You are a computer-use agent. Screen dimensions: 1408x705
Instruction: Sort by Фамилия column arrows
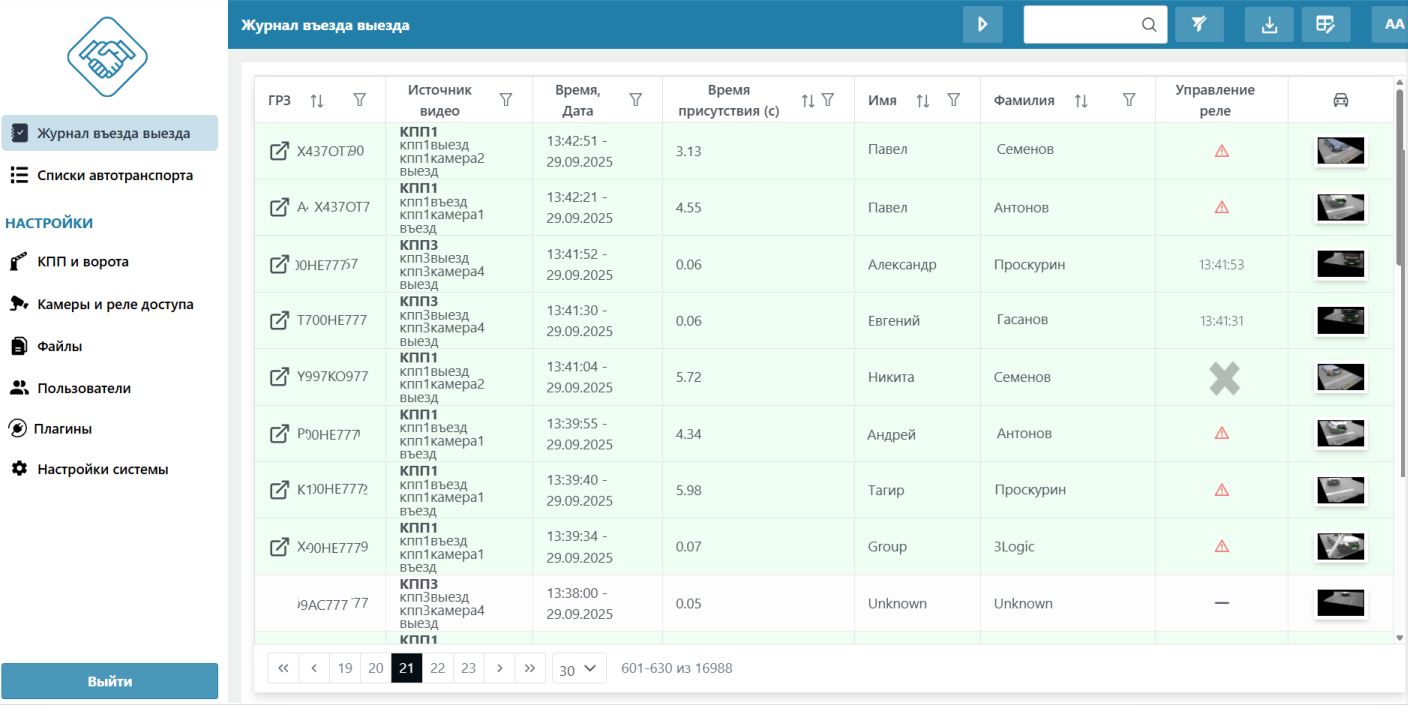point(1081,100)
